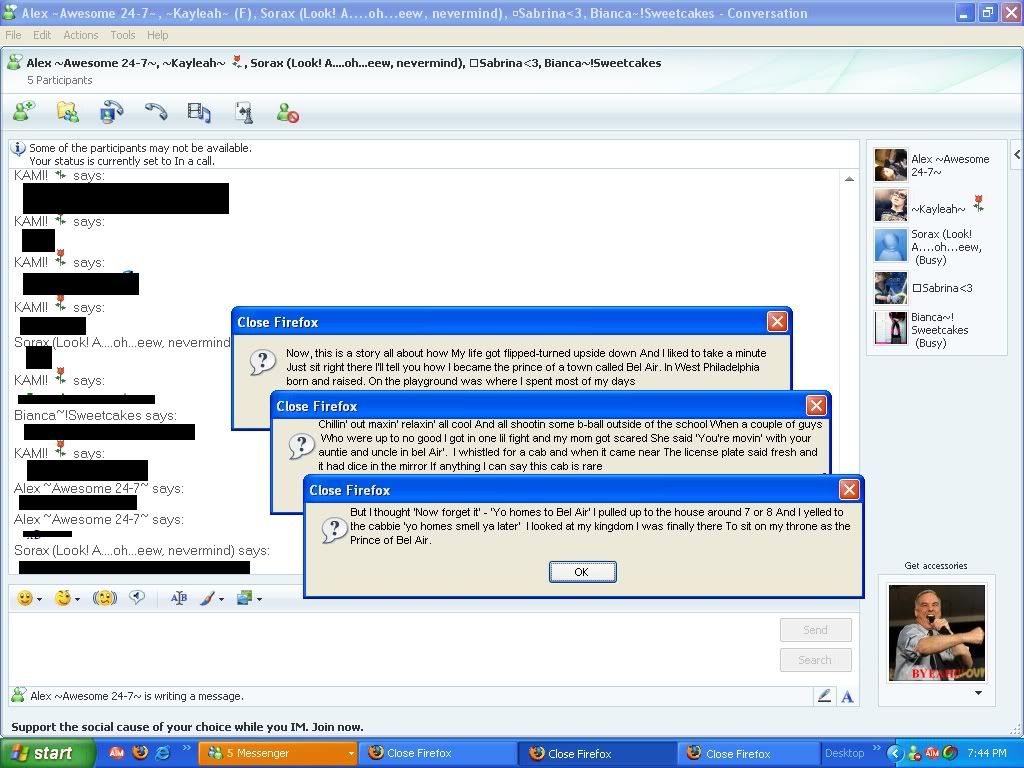Image resolution: width=1024 pixels, height=768 pixels.
Task: Click the Firefox quick-launch icon in taskbar
Action: point(140,752)
